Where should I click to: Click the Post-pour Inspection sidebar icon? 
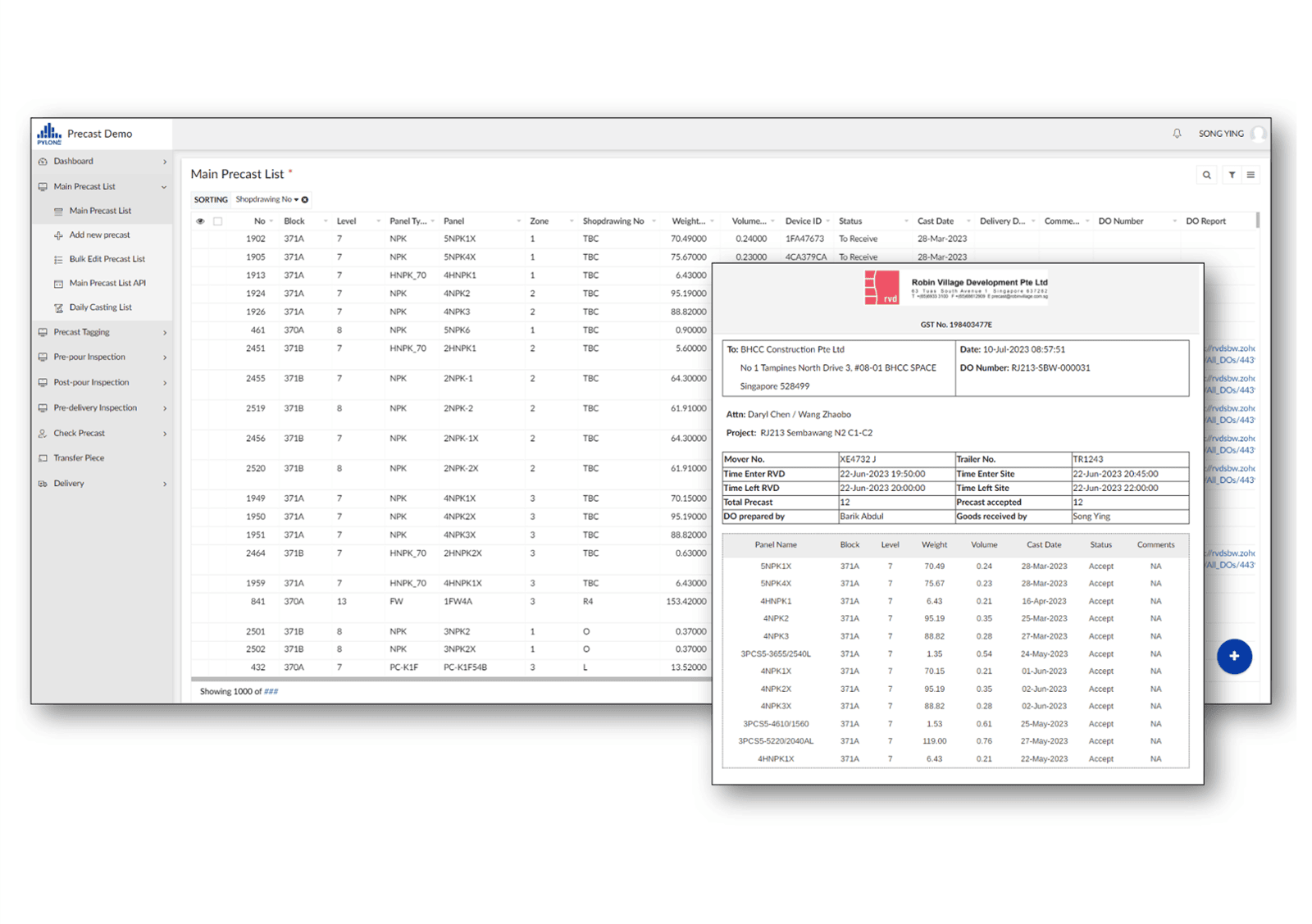point(43,382)
